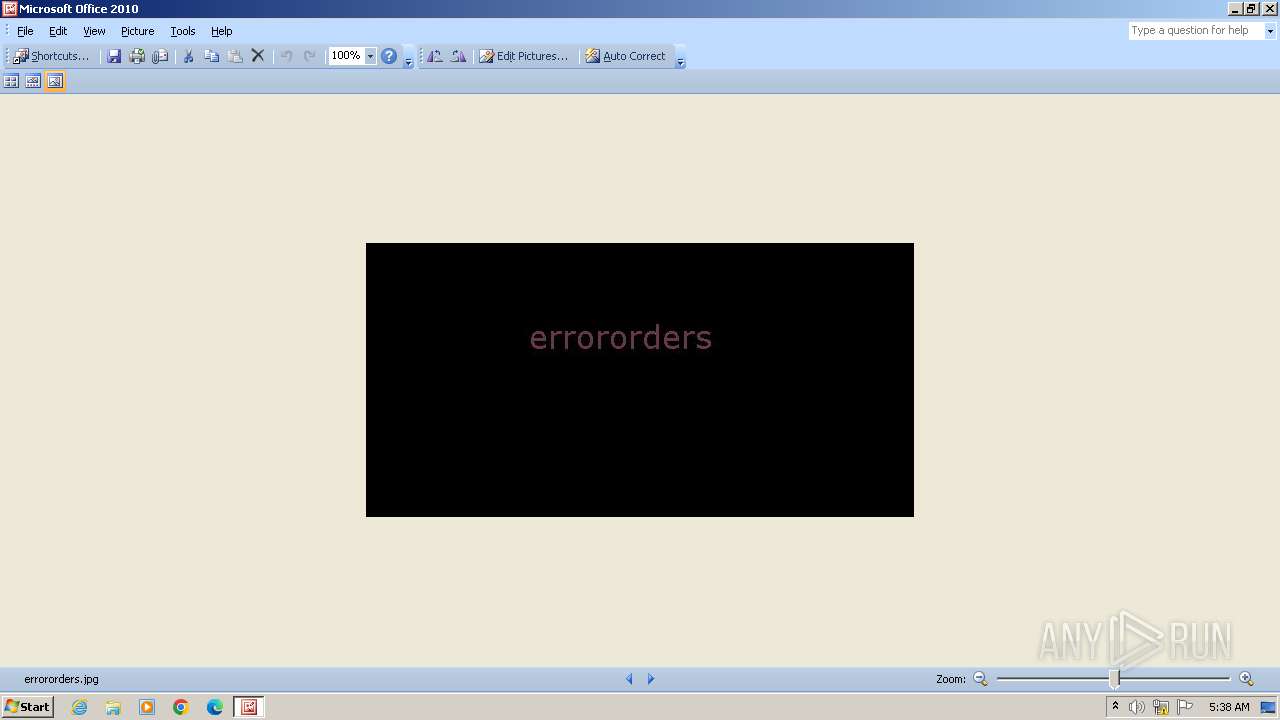Viewport: 1280px width, 720px height.
Task: Click the 5:38 AM clock
Action: (x=1229, y=707)
